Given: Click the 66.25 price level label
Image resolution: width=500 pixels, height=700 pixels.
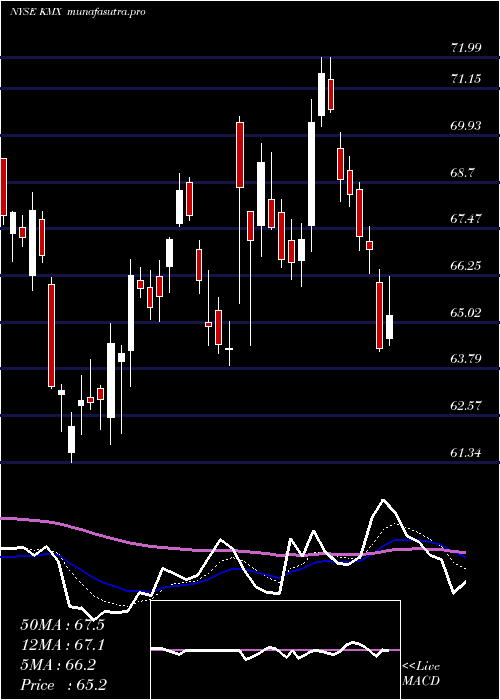Looking at the screenshot, I should (466, 266).
